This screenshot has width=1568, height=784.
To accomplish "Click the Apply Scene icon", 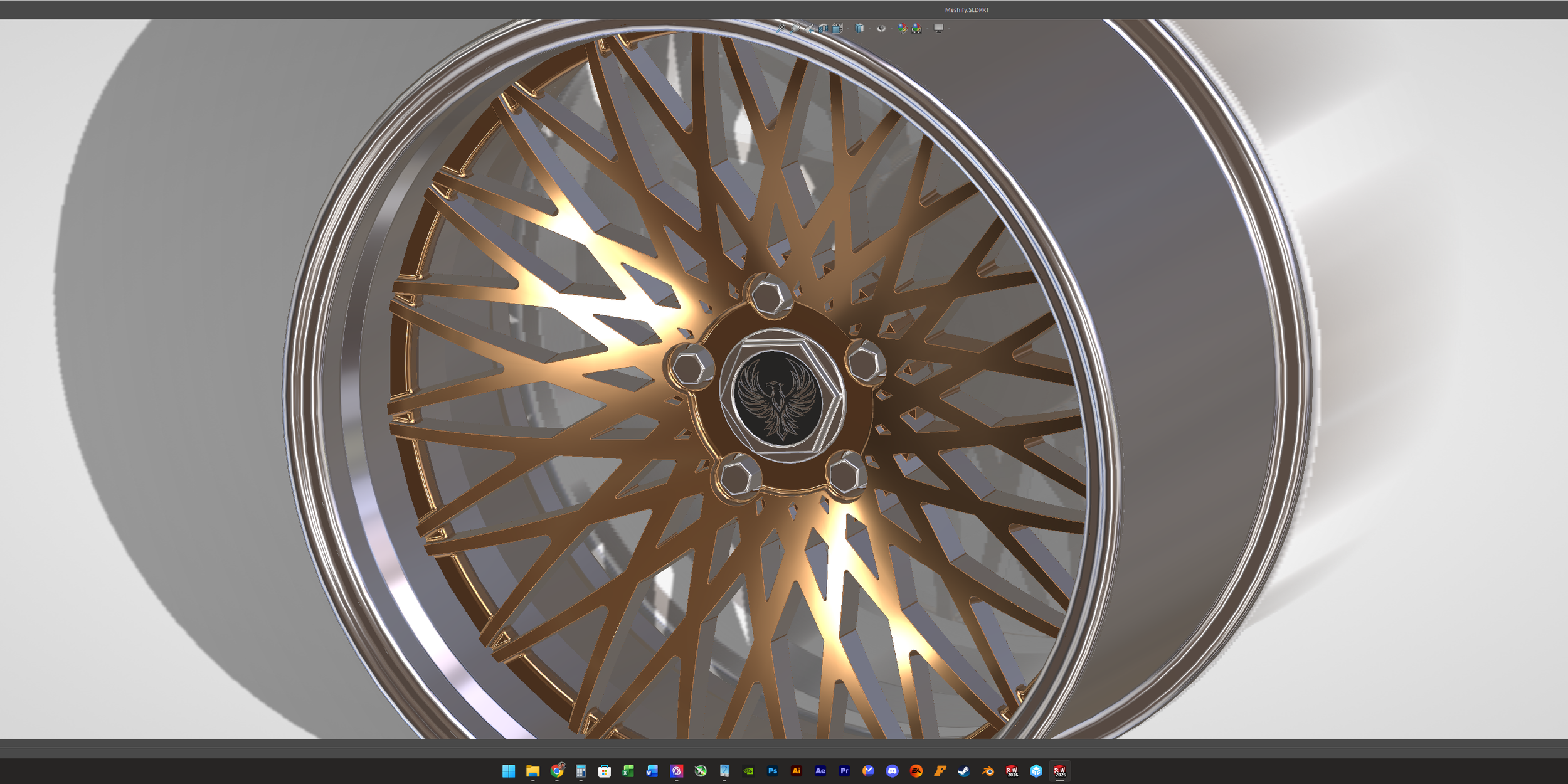I will pos(917,29).
